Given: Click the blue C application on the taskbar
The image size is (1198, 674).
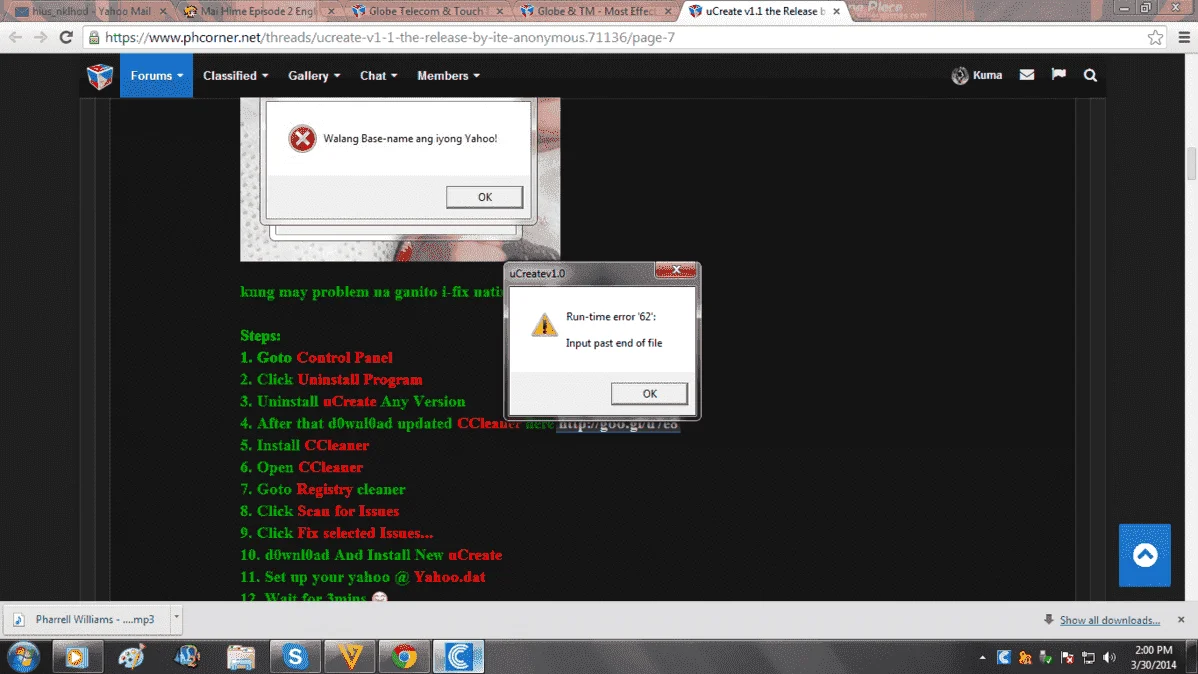Looking at the screenshot, I should 459,656.
